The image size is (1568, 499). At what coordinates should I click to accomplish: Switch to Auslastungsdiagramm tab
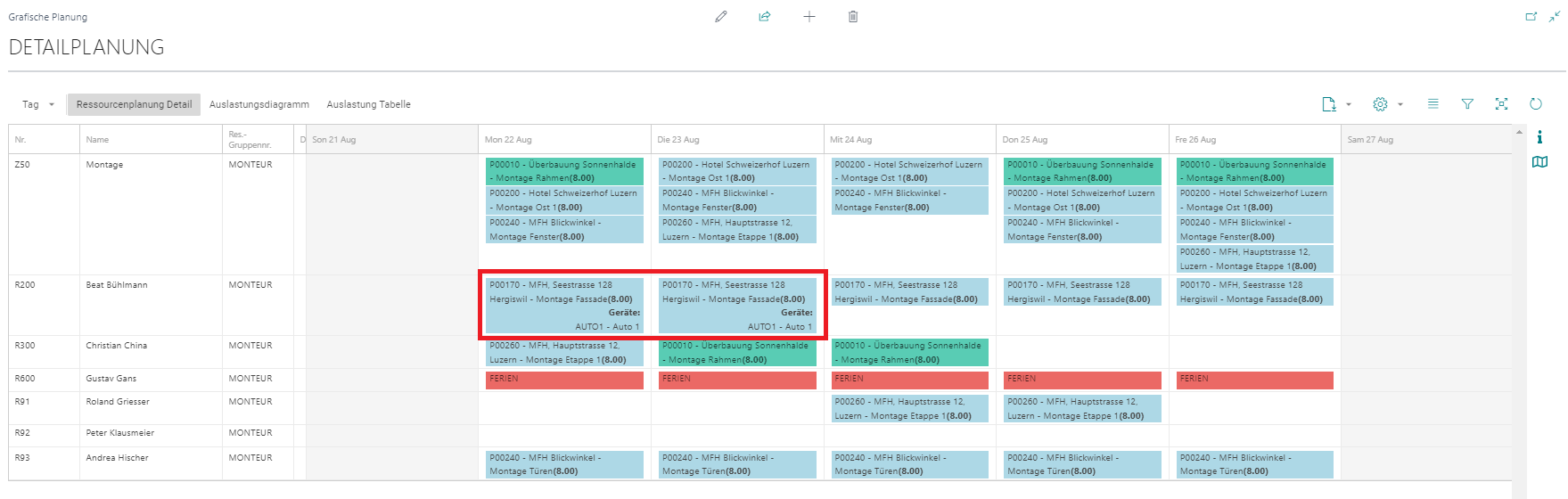point(259,104)
